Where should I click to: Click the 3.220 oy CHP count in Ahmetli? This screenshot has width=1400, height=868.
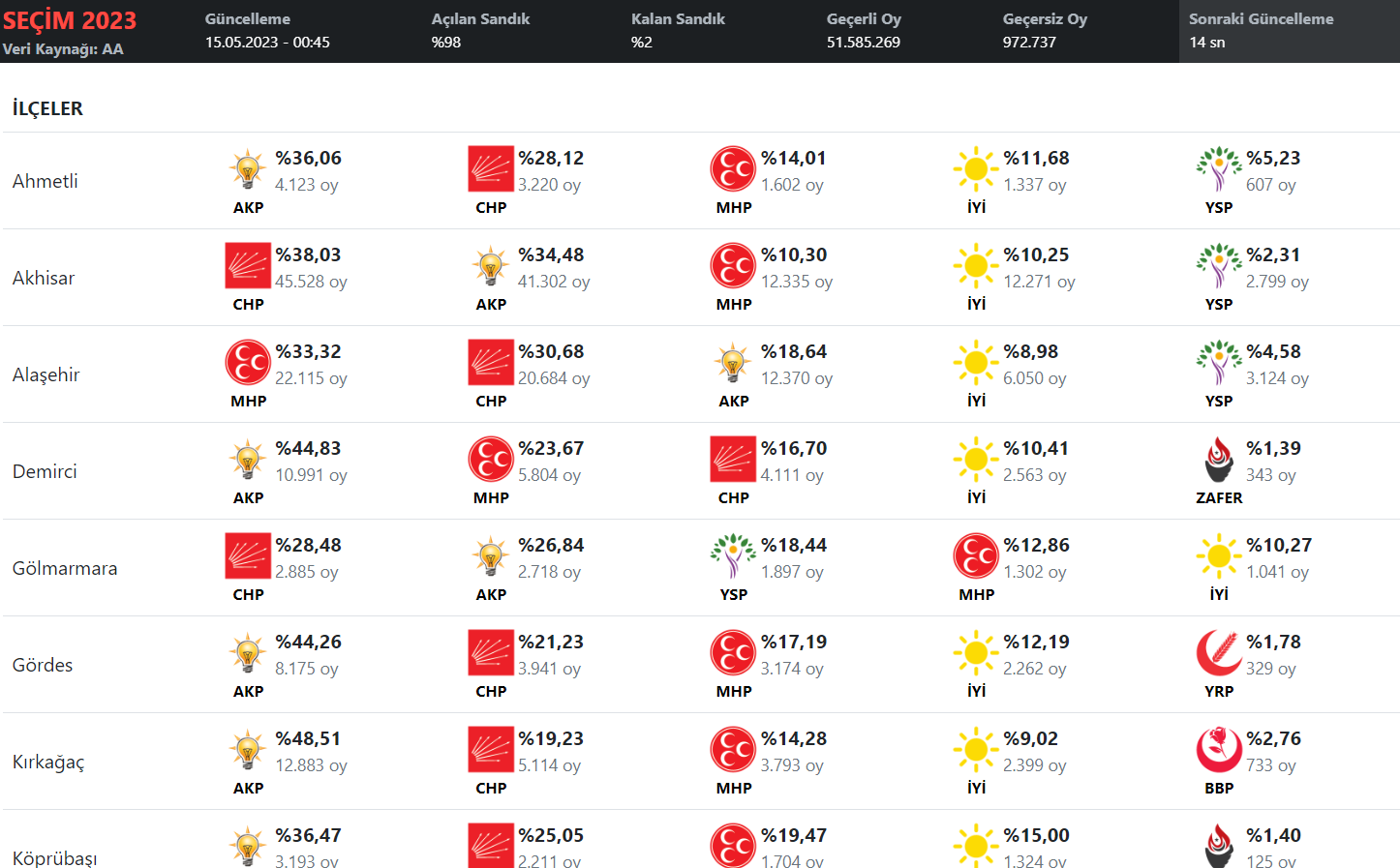point(549,185)
